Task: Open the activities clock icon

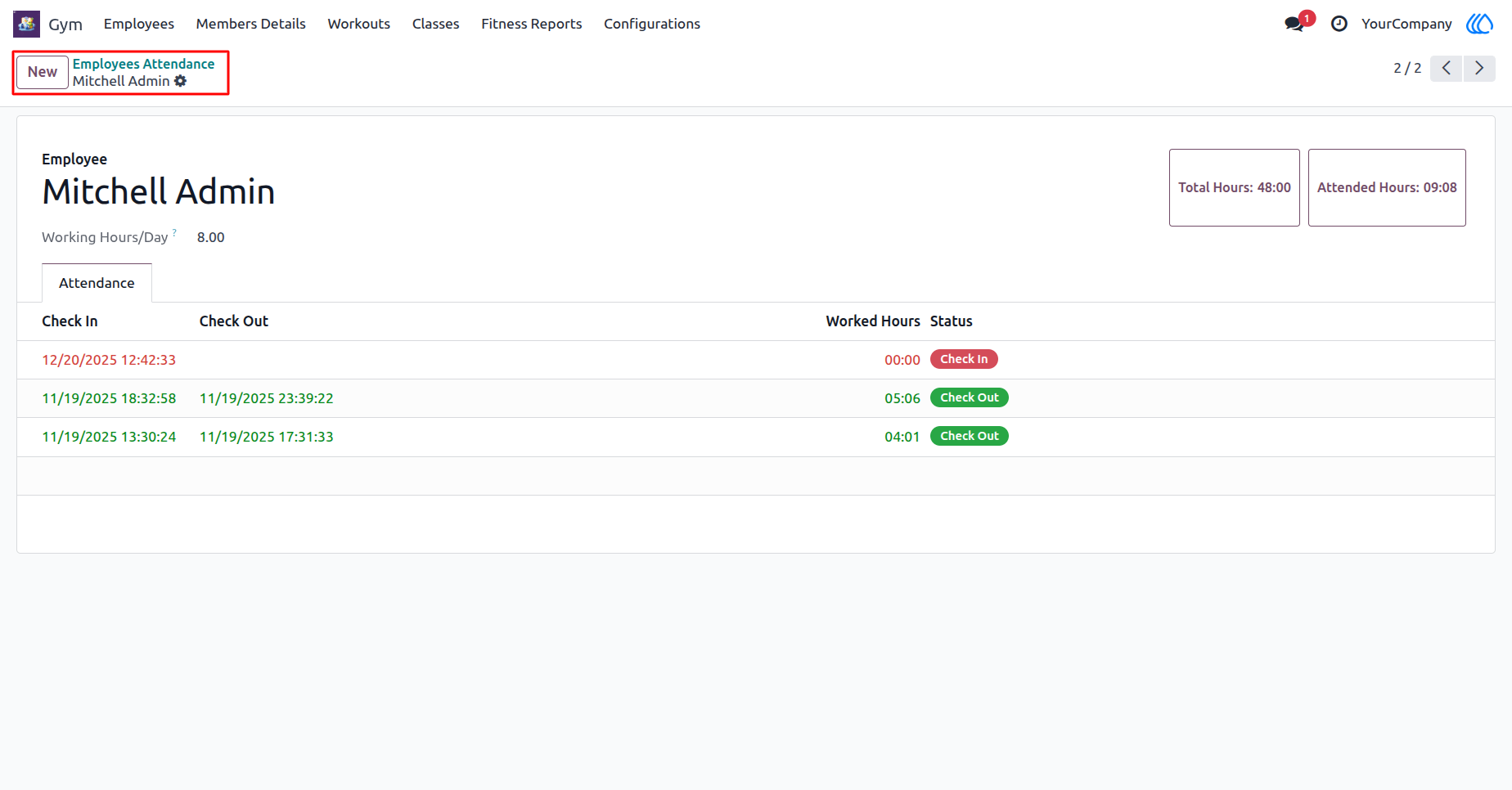Action: coord(1339,24)
